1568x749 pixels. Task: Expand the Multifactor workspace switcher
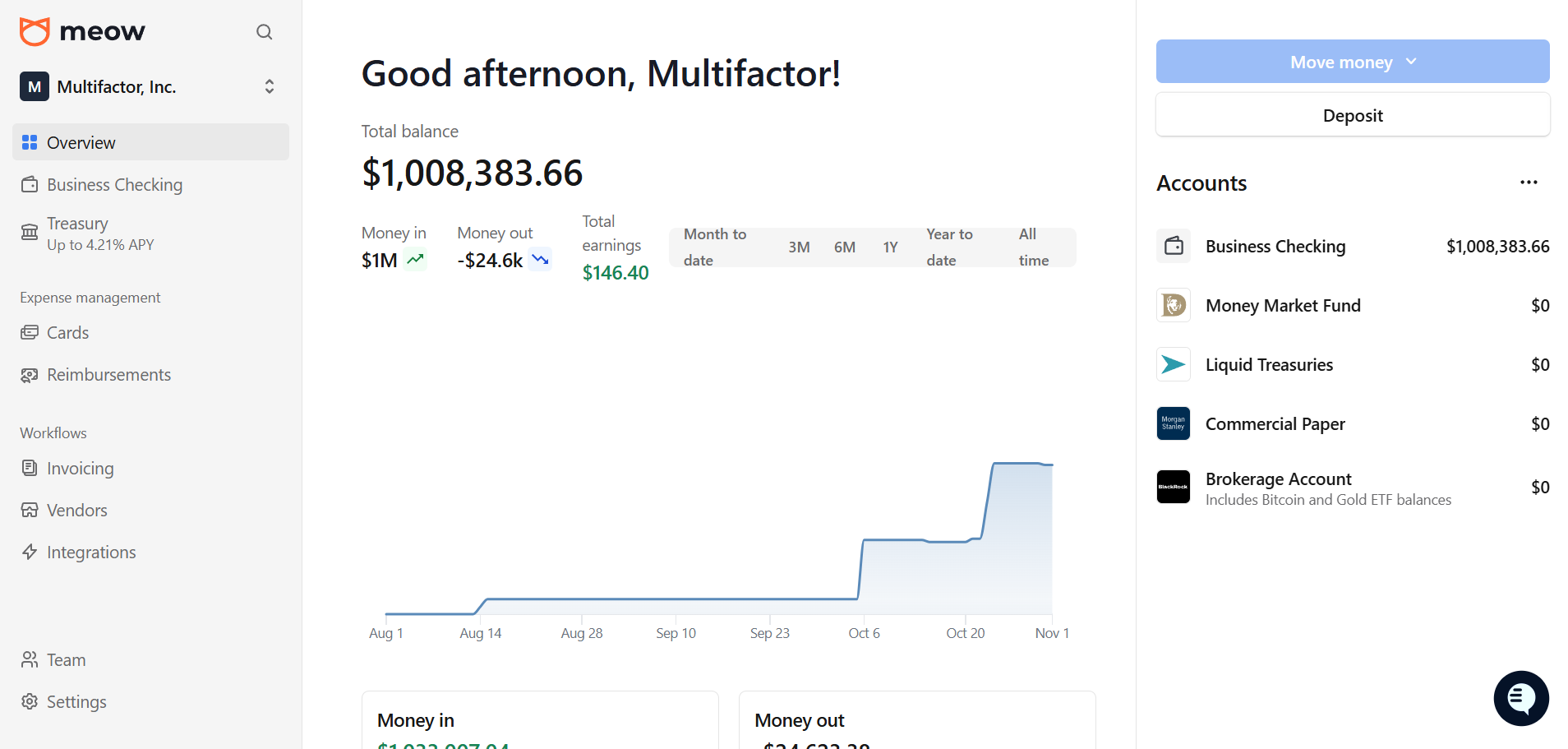269,86
